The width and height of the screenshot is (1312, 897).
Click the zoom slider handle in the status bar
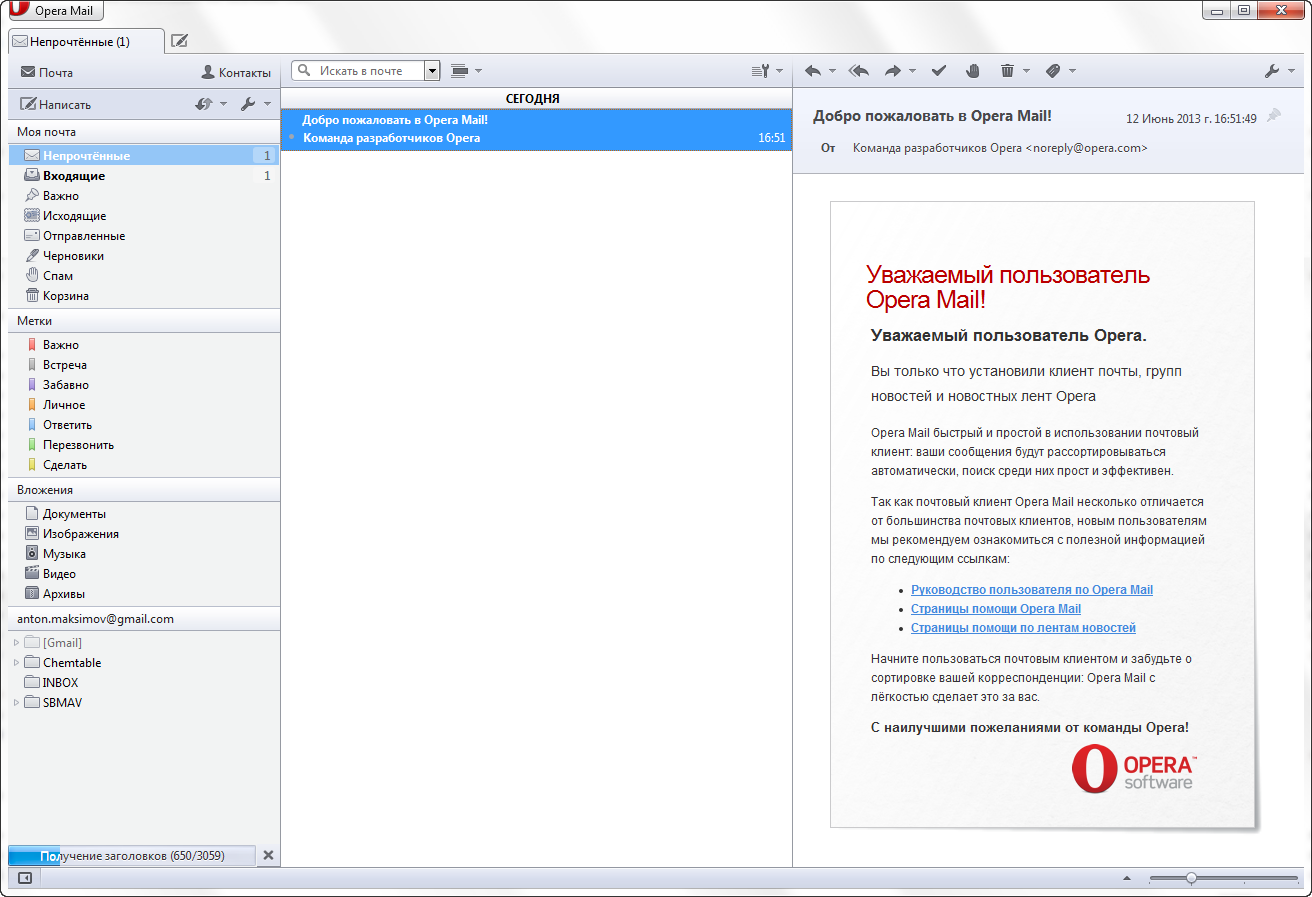click(1191, 878)
